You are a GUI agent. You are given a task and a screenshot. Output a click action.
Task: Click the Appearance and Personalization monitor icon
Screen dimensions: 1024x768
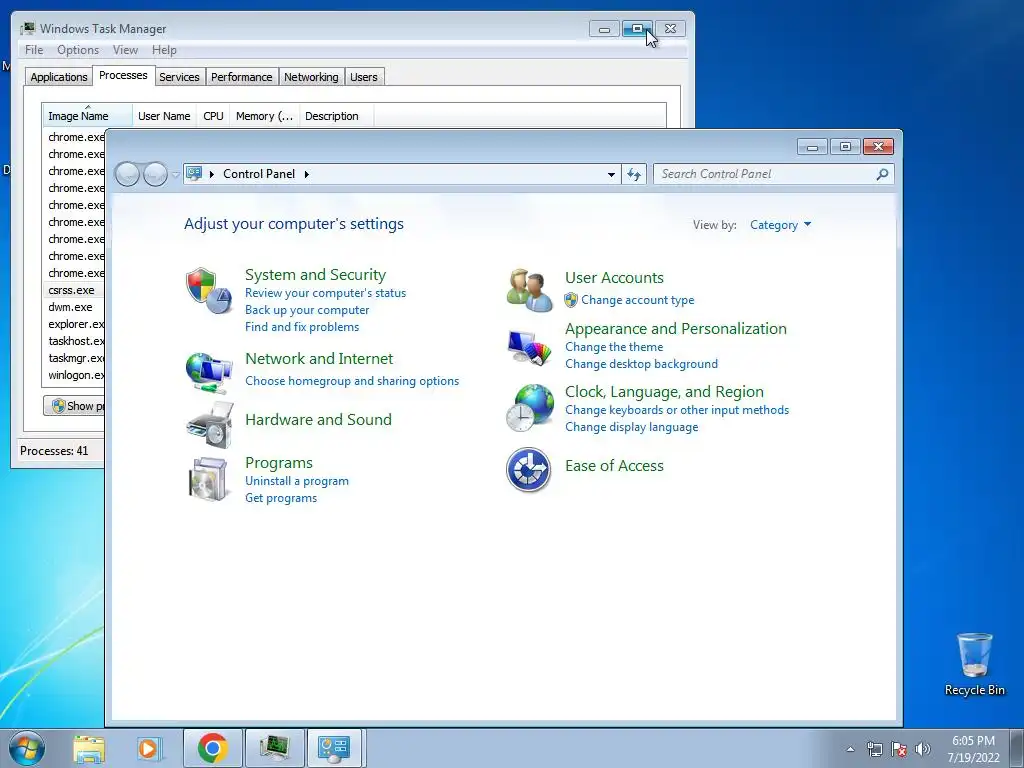click(529, 347)
